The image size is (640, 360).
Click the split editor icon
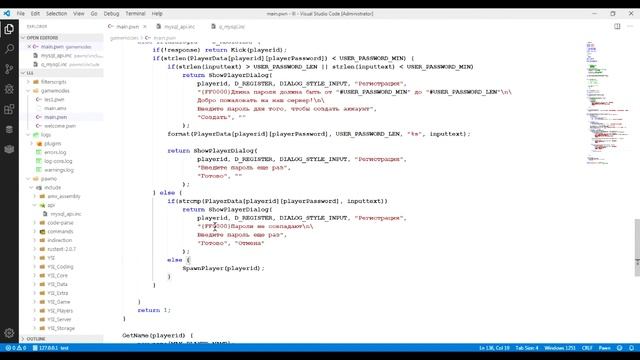pos(617,26)
